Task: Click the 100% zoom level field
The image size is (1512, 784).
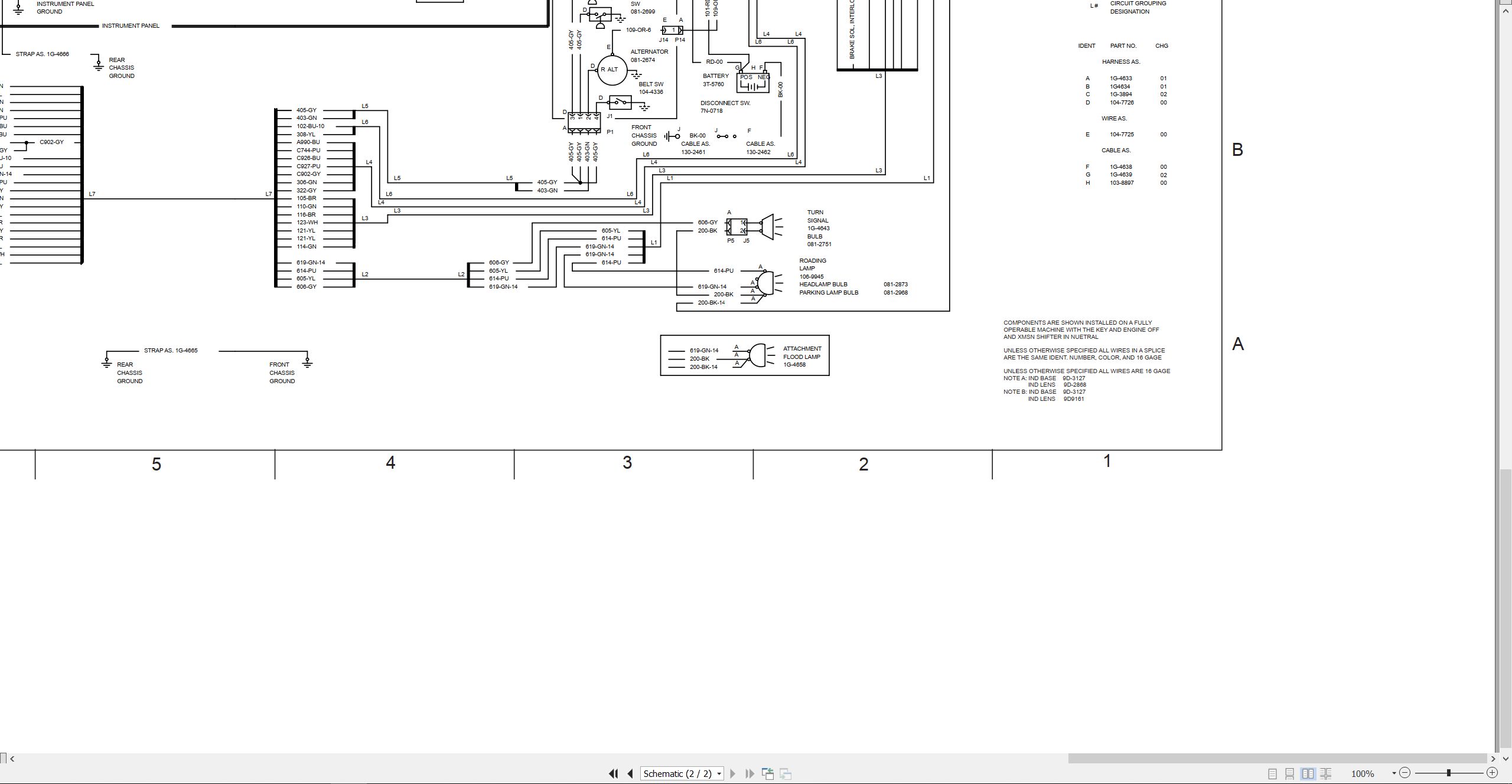Action: (1363, 773)
